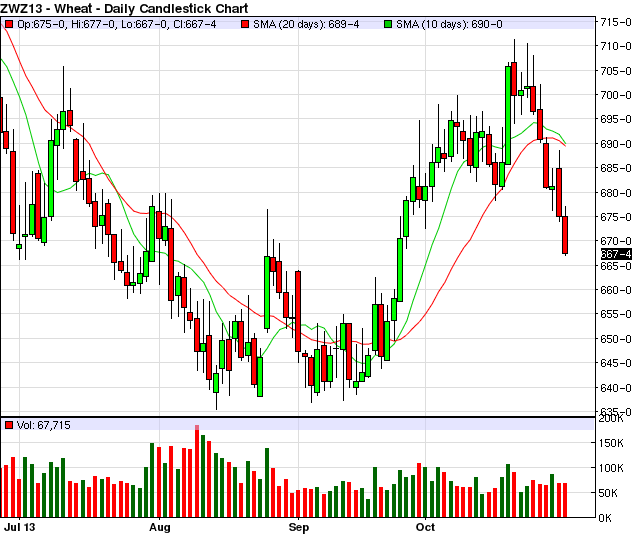Click the tall green candle reaching 706 in October

[508, 115]
